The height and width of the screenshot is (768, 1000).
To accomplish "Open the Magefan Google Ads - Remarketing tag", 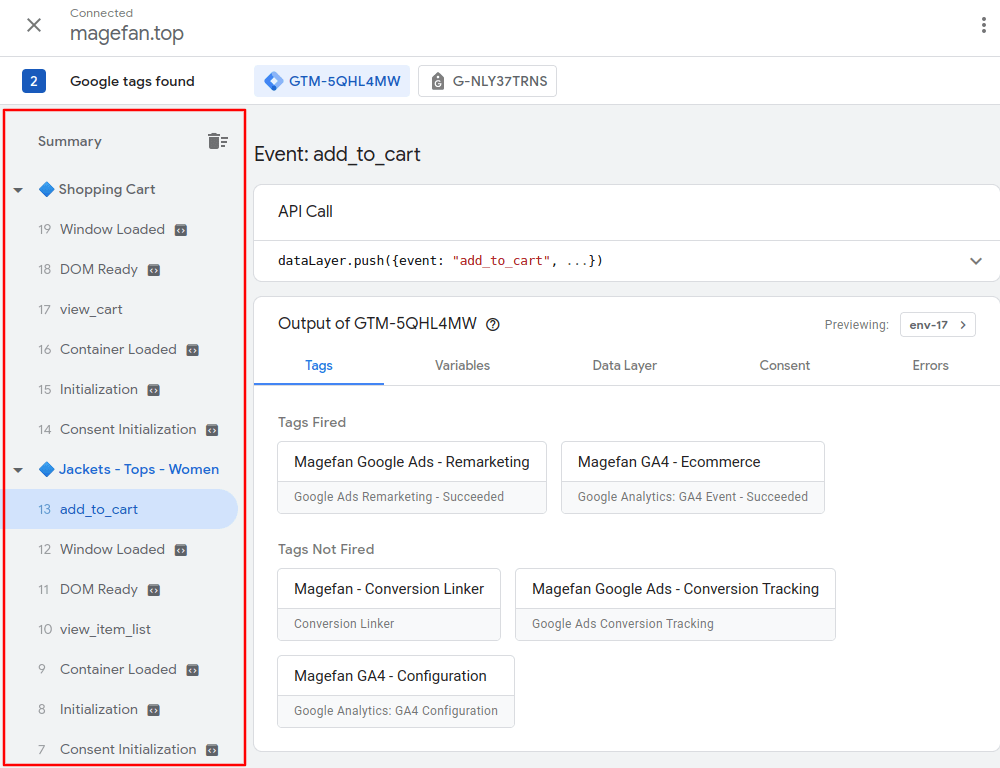I will (412, 477).
